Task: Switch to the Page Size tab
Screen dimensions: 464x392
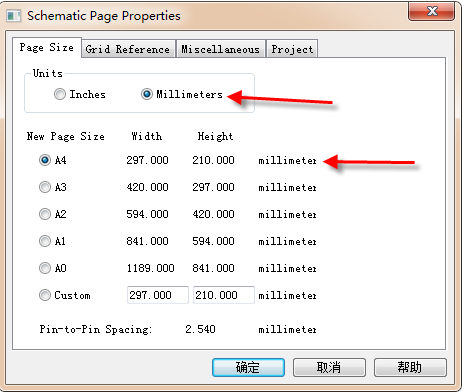Action: [47, 48]
